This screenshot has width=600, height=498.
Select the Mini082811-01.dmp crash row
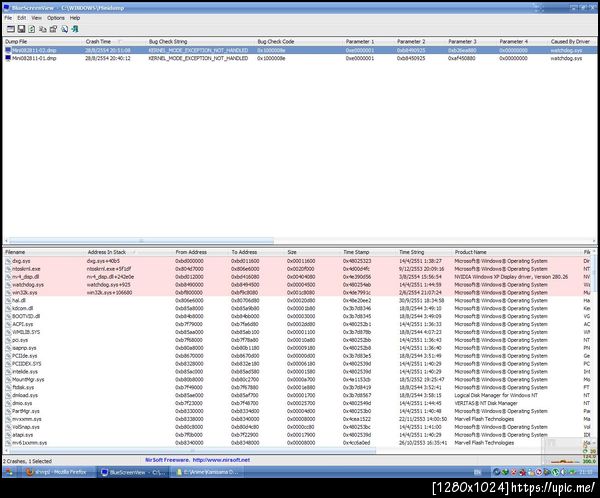[x=299, y=58]
